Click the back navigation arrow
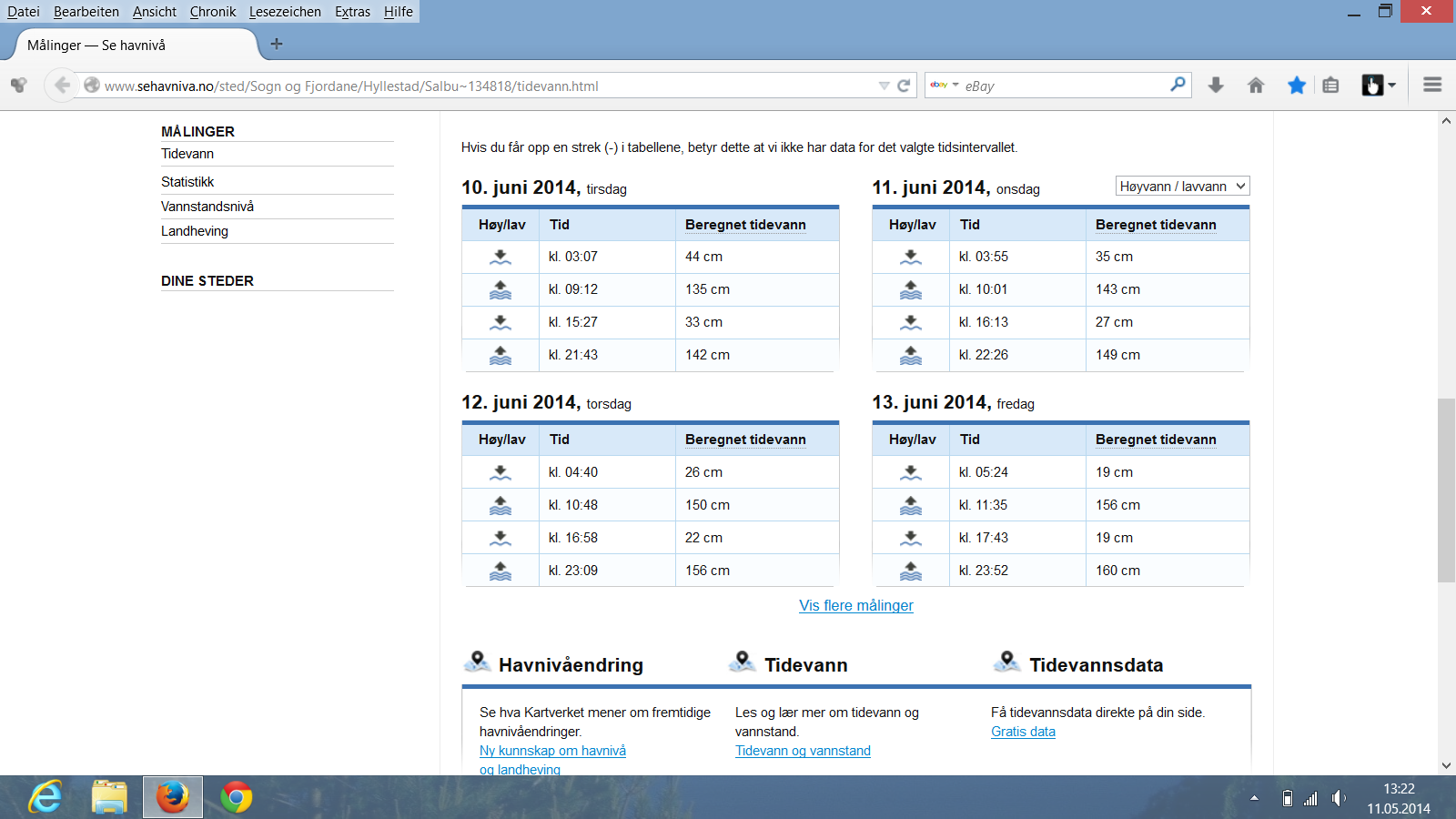Screen dimensions: 1456x819 tap(62, 86)
